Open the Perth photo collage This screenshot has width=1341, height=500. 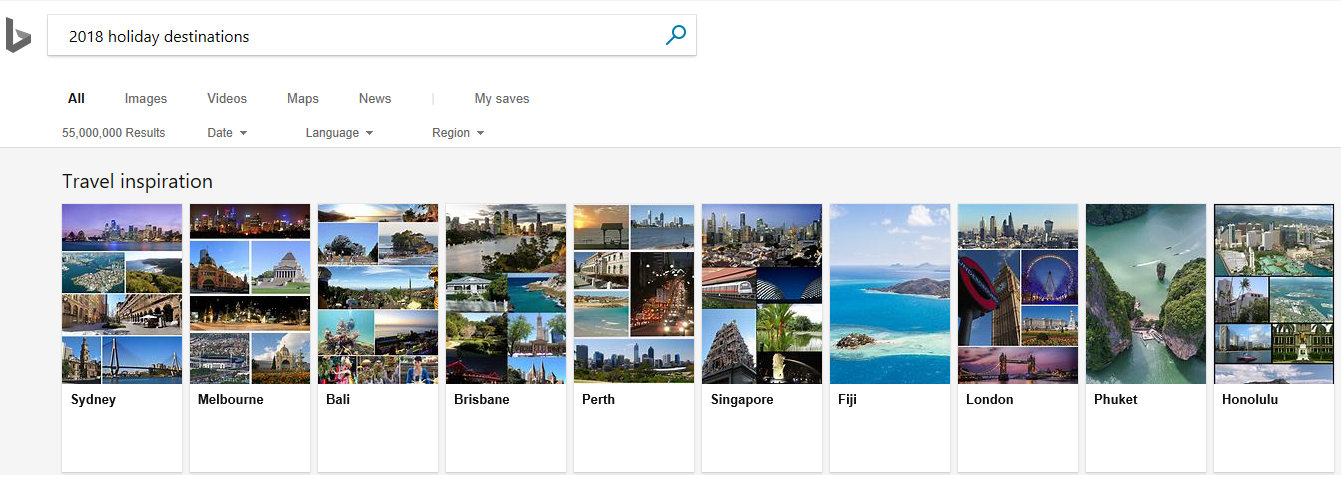tap(634, 294)
